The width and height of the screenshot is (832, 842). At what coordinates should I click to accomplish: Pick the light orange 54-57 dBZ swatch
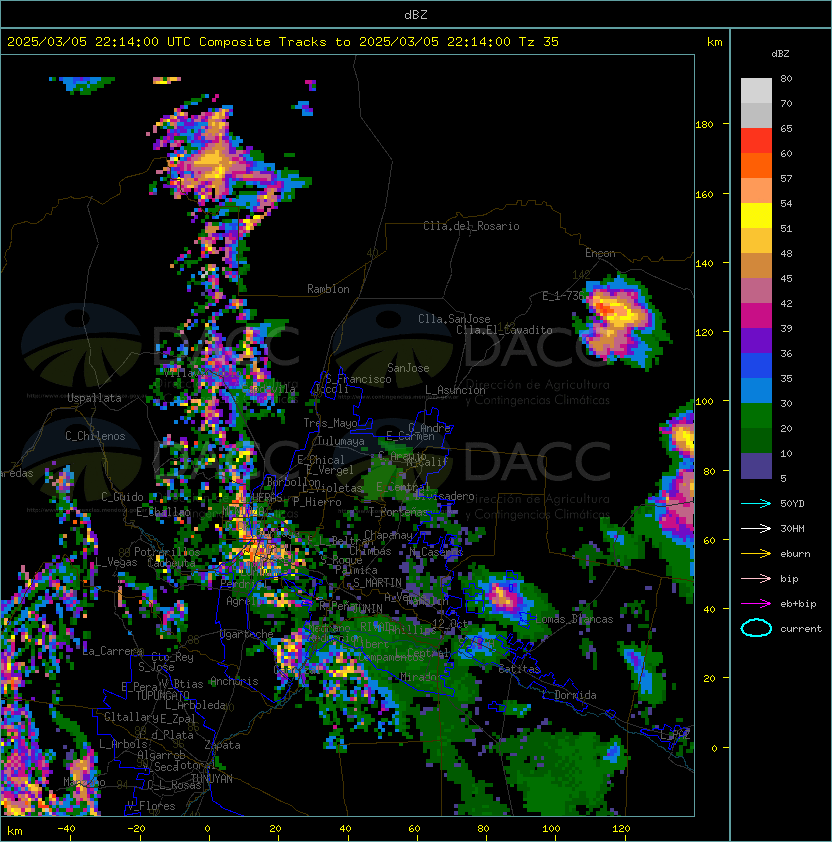point(756,191)
